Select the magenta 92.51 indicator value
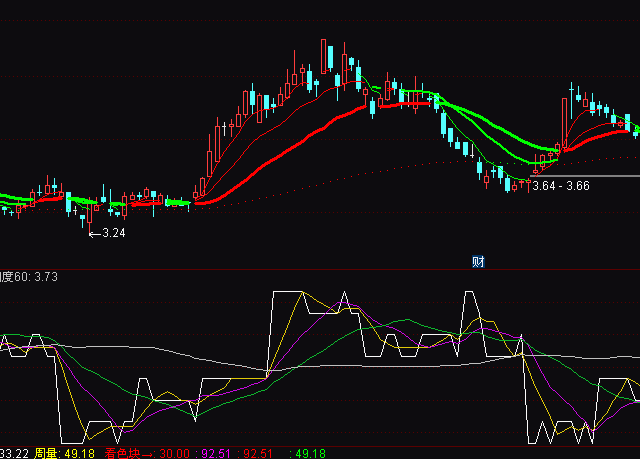Image resolution: width=640 pixels, height=459 pixels. click(x=217, y=453)
